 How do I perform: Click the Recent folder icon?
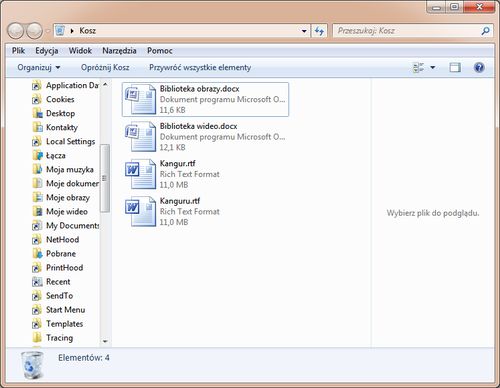coord(37,282)
